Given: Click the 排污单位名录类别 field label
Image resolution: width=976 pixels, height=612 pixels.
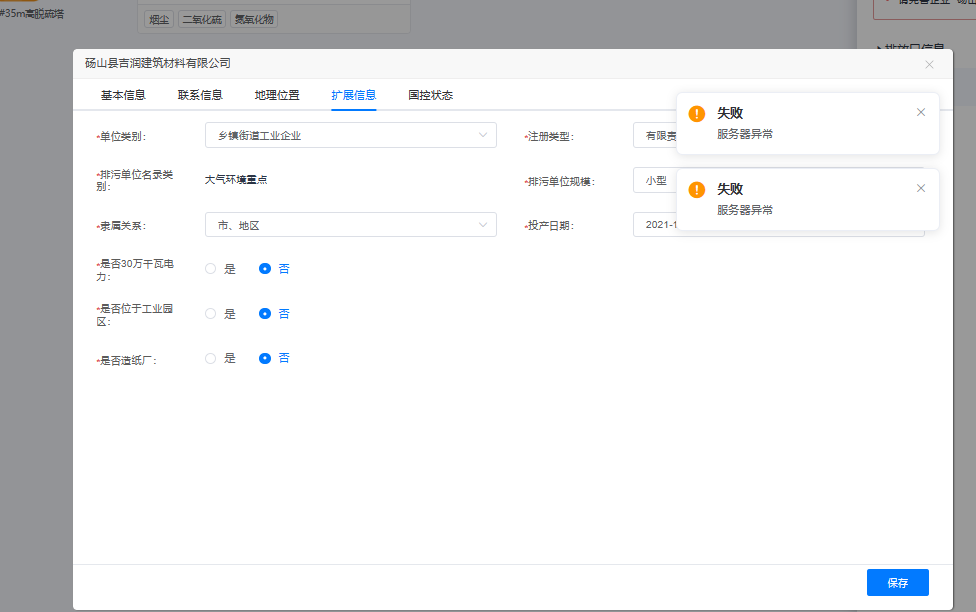Looking at the screenshot, I should point(134,180).
